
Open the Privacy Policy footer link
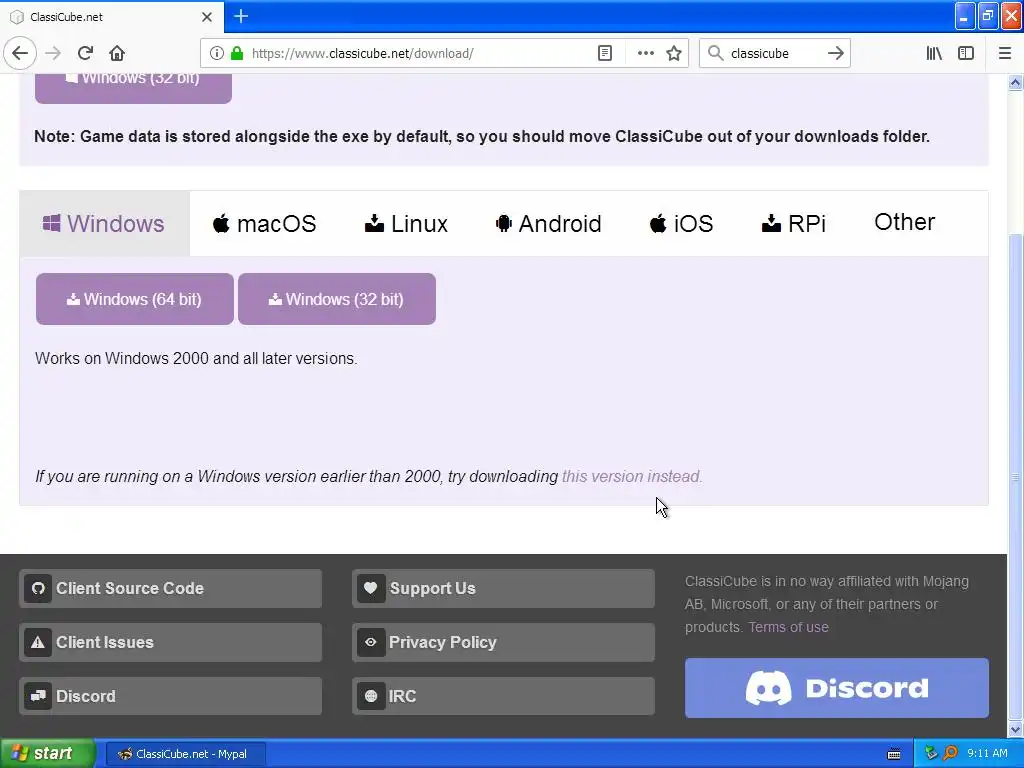coord(504,643)
